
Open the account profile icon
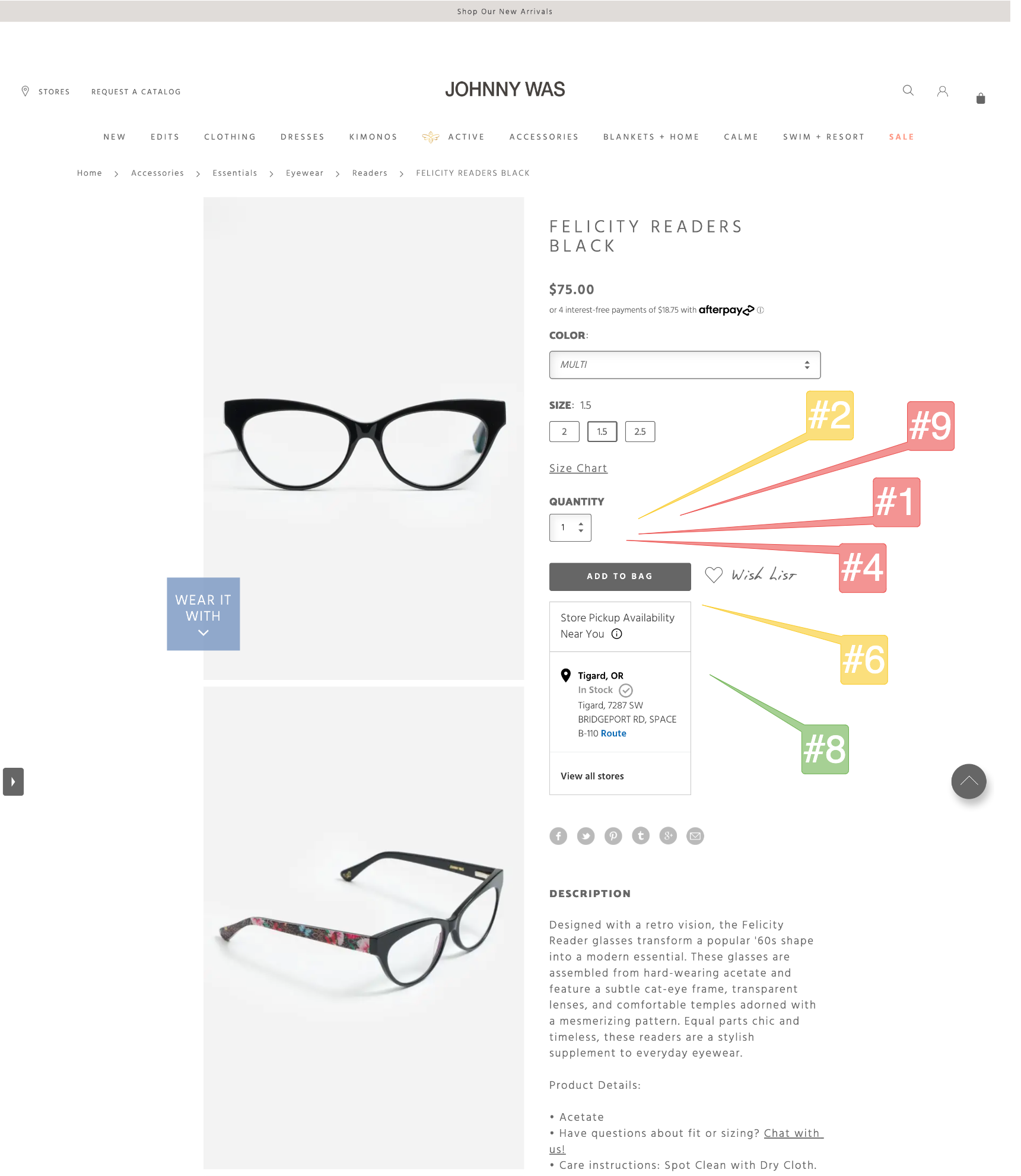(942, 91)
